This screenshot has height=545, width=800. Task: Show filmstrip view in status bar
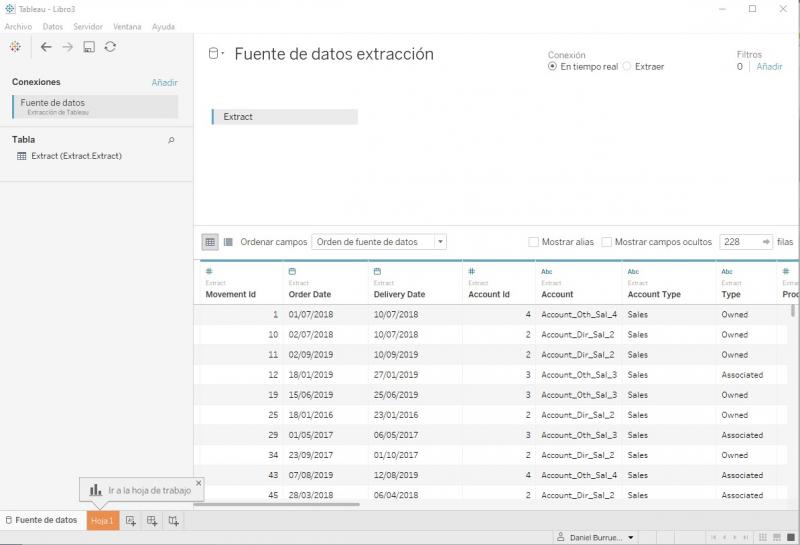pyautogui.click(x=777, y=537)
